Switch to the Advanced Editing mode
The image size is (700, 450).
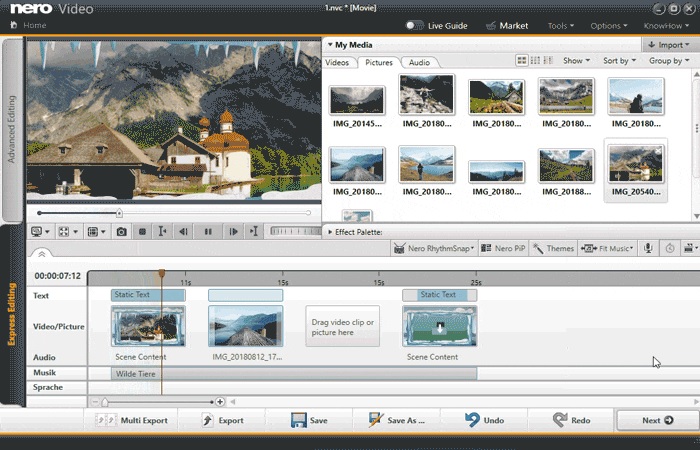coord(11,130)
